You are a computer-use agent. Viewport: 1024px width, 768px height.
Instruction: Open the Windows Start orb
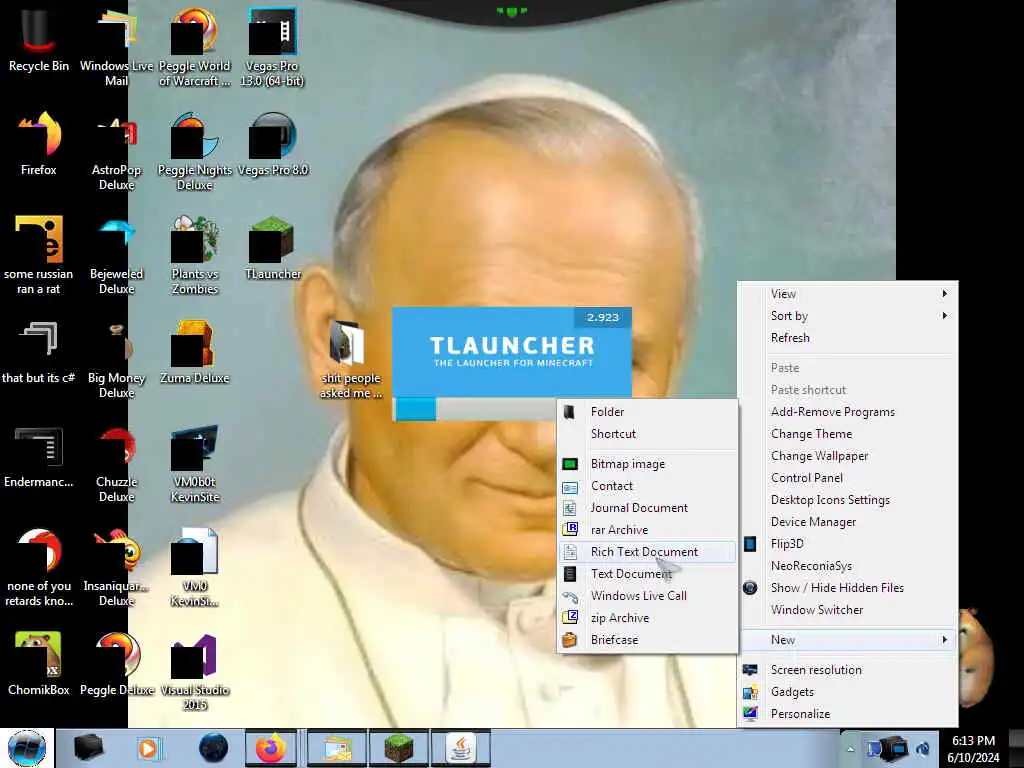[27, 748]
